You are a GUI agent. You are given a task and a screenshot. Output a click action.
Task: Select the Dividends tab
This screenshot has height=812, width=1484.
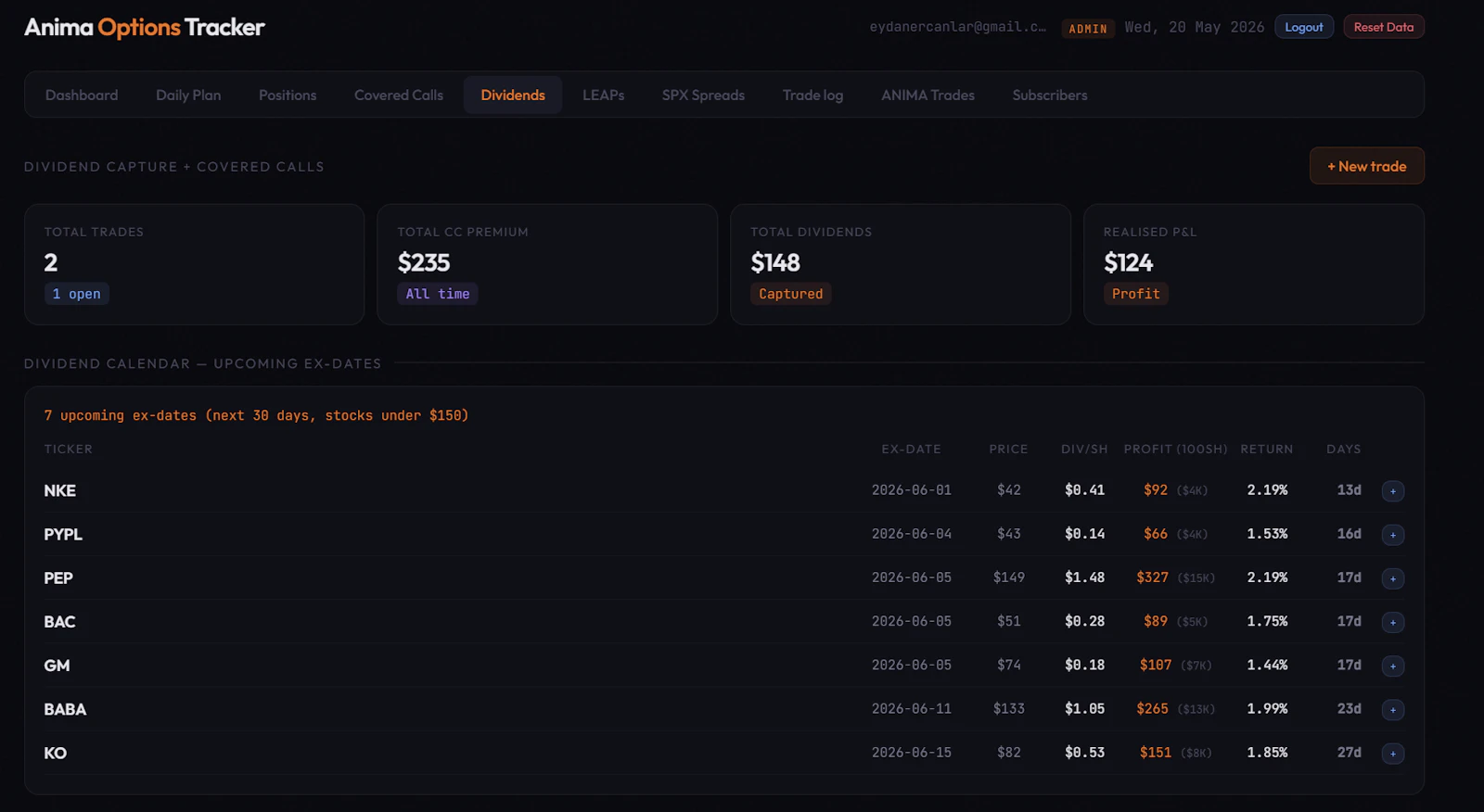click(513, 95)
